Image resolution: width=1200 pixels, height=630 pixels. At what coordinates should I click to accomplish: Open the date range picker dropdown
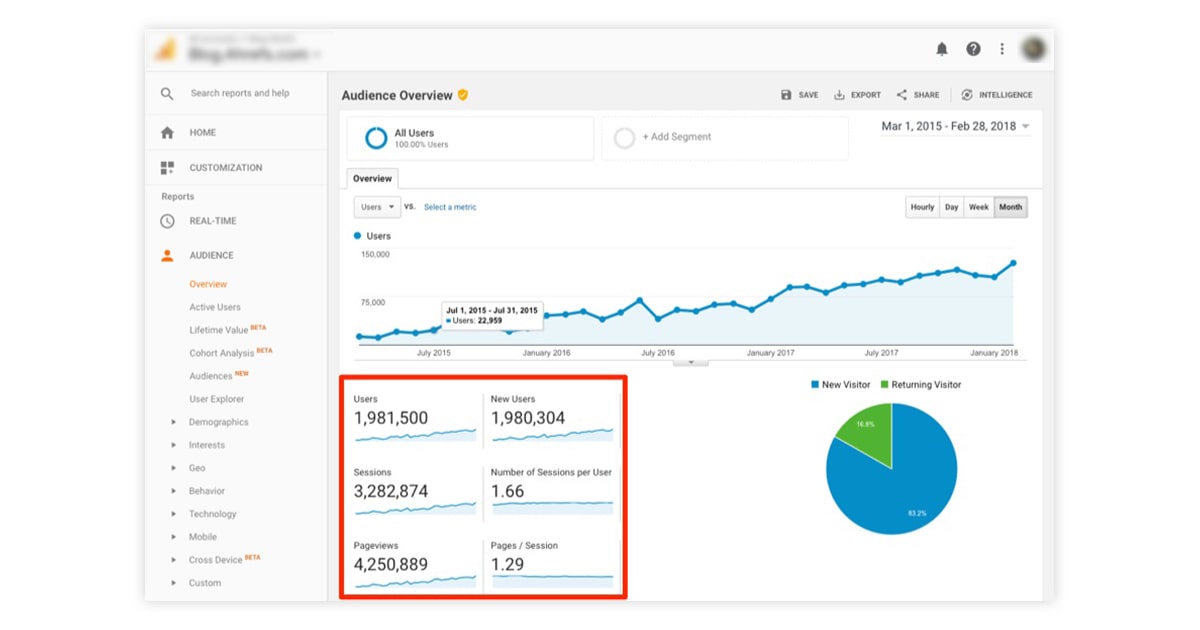pyautogui.click(x=955, y=127)
